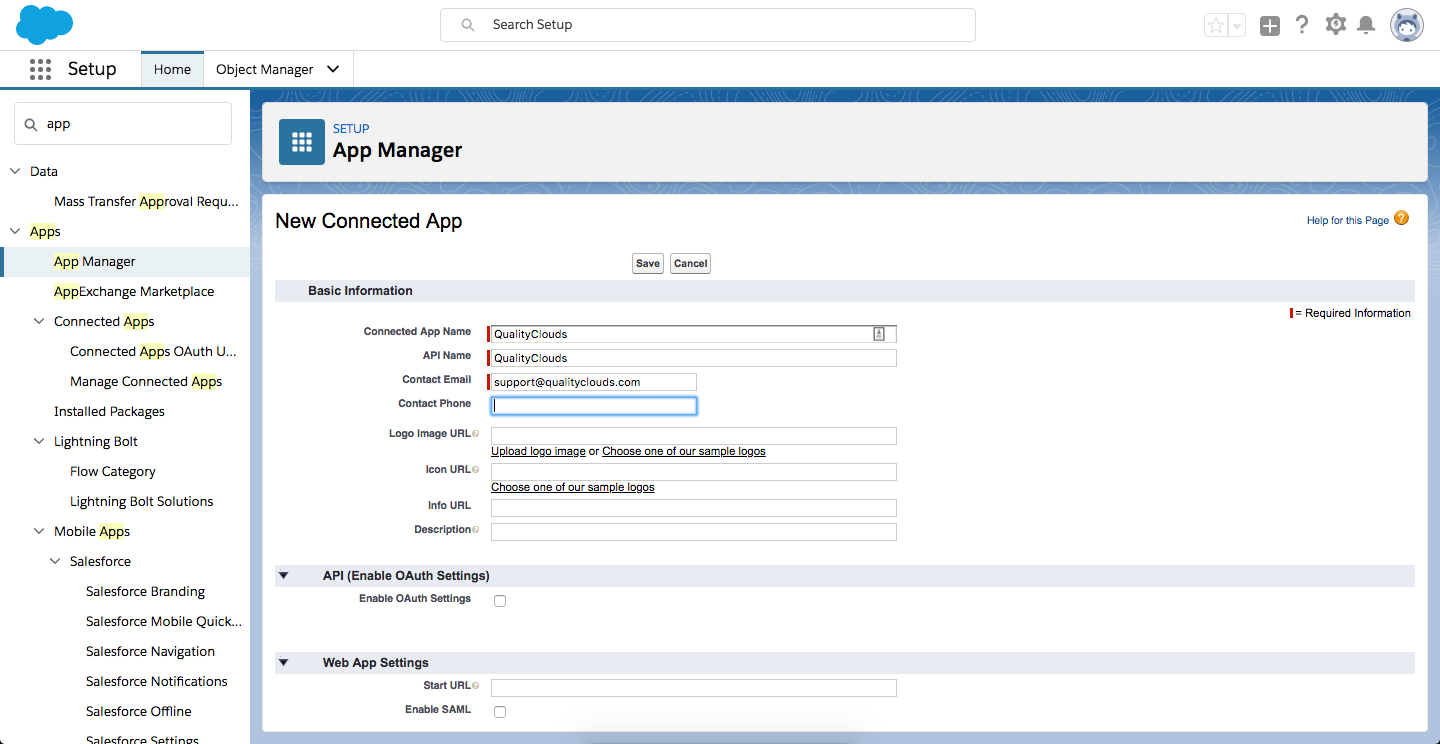Open Installed Packages in the sidebar
Viewport: 1440px width, 744px height.
109,411
